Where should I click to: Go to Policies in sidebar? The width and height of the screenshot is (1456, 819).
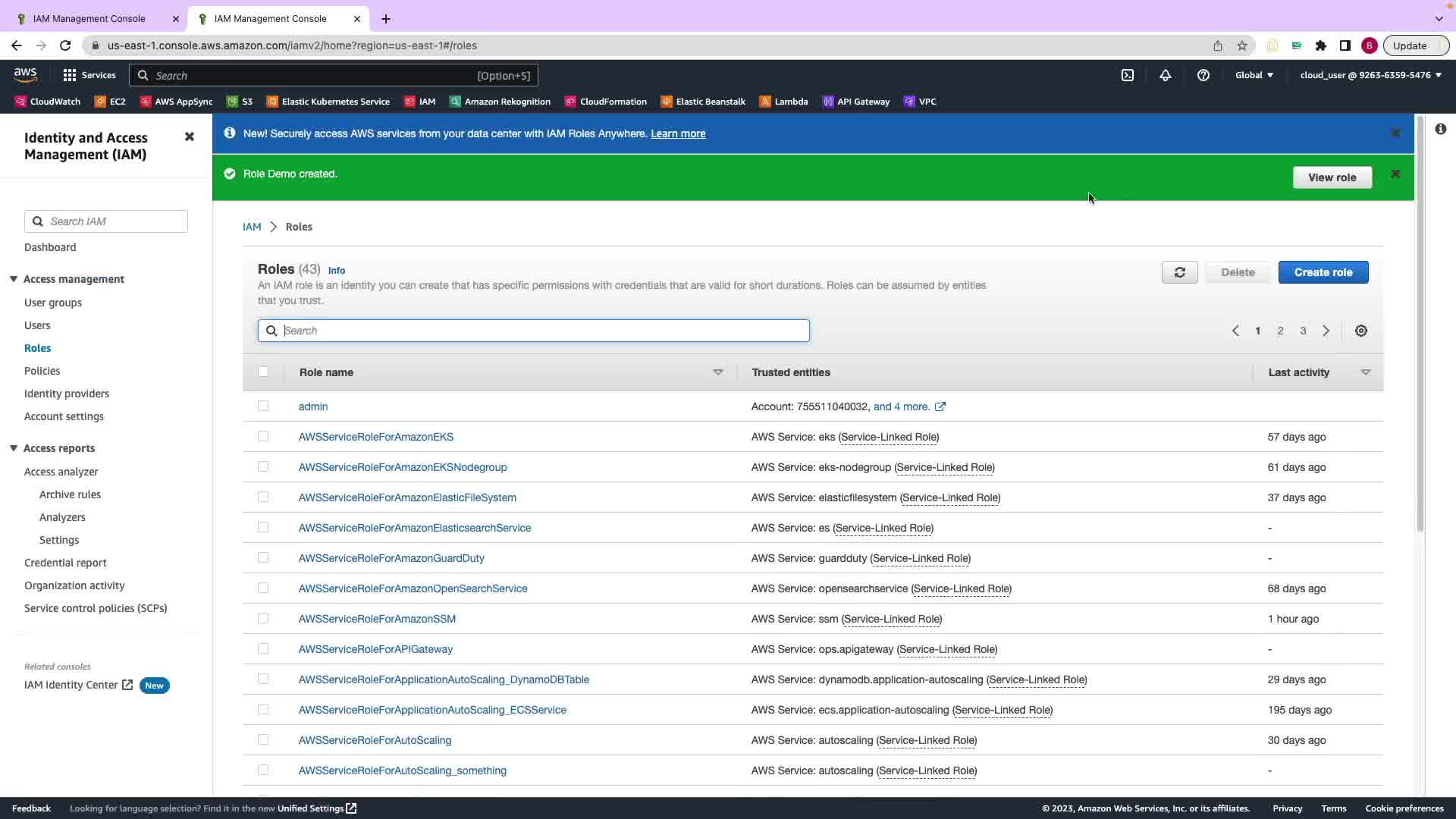(x=42, y=371)
